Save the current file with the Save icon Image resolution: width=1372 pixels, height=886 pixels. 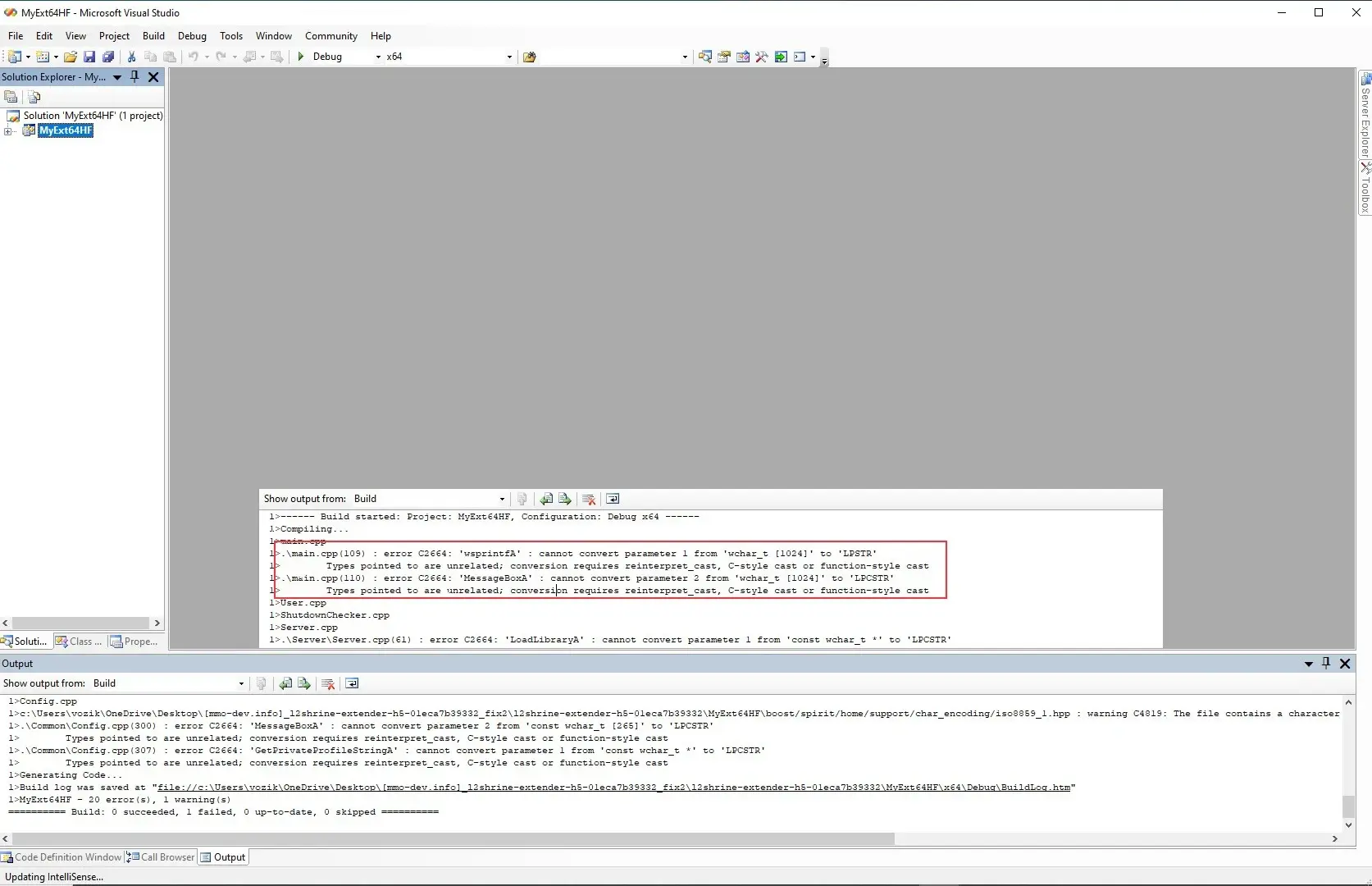(89, 57)
